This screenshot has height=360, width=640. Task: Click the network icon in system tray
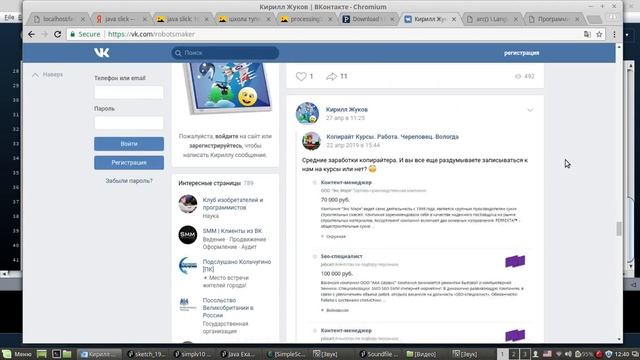[x=559, y=354]
